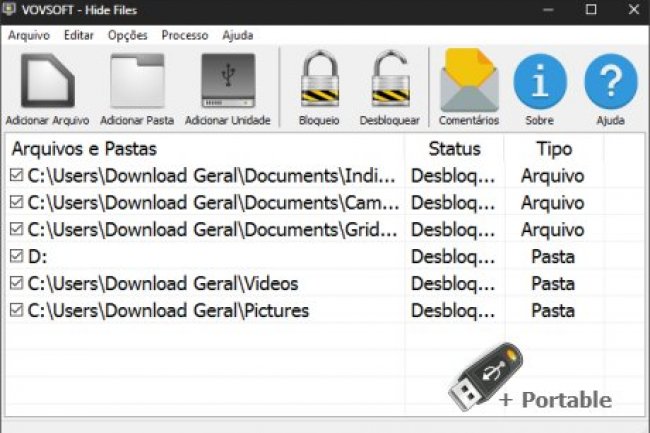
Task: Maximize the Hide Files window
Action: pyautogui.click(x=591, y=9)
